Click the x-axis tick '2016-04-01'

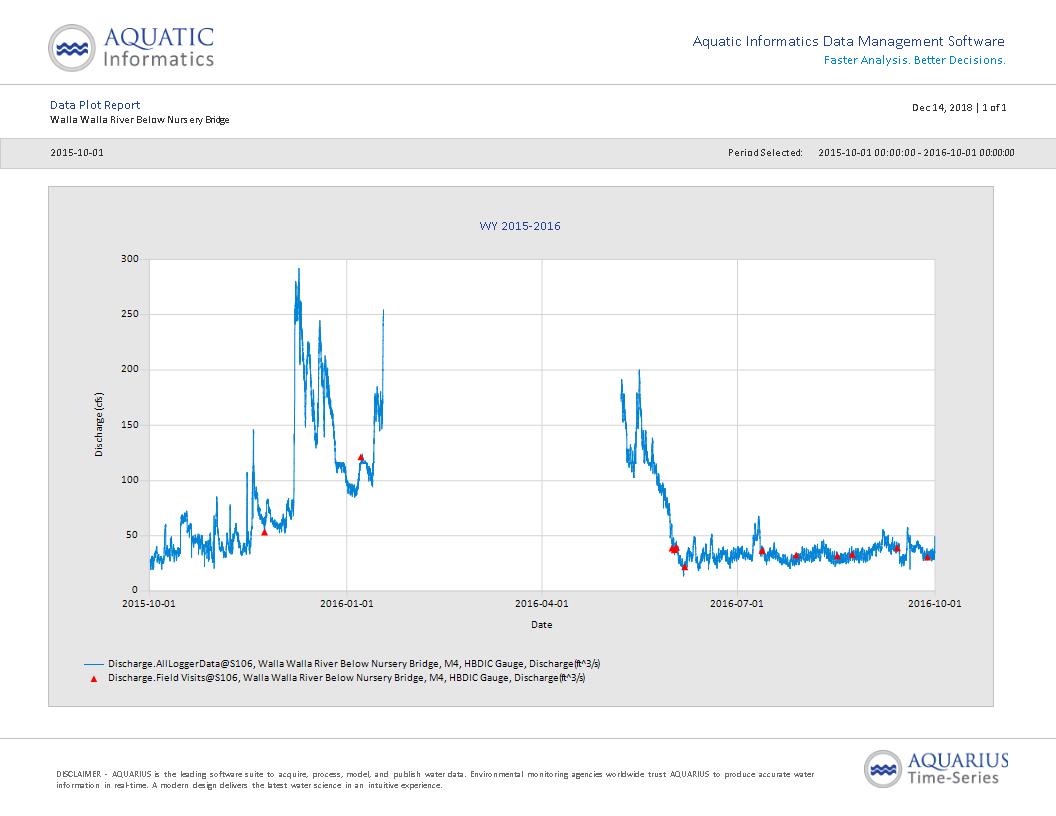pos(541,603)
